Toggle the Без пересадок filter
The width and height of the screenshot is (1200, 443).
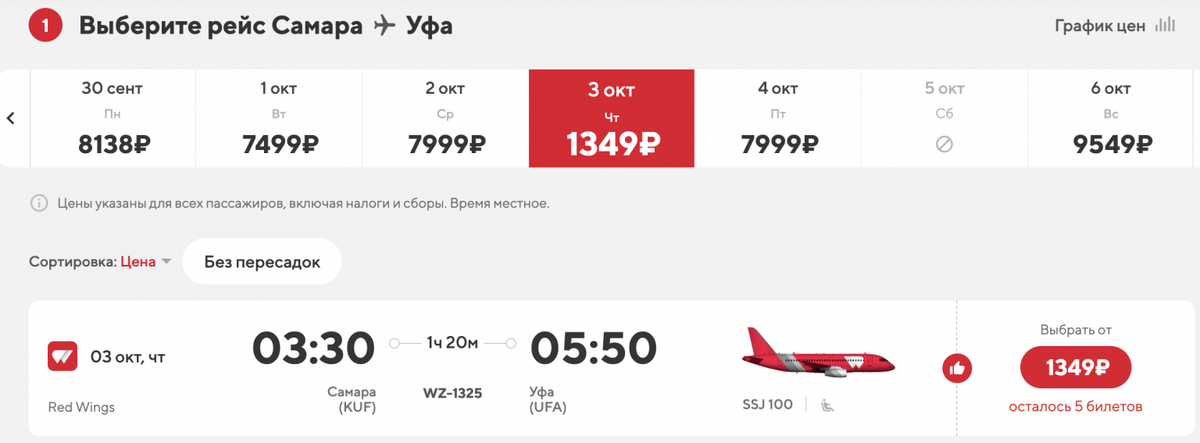point(262,262)
